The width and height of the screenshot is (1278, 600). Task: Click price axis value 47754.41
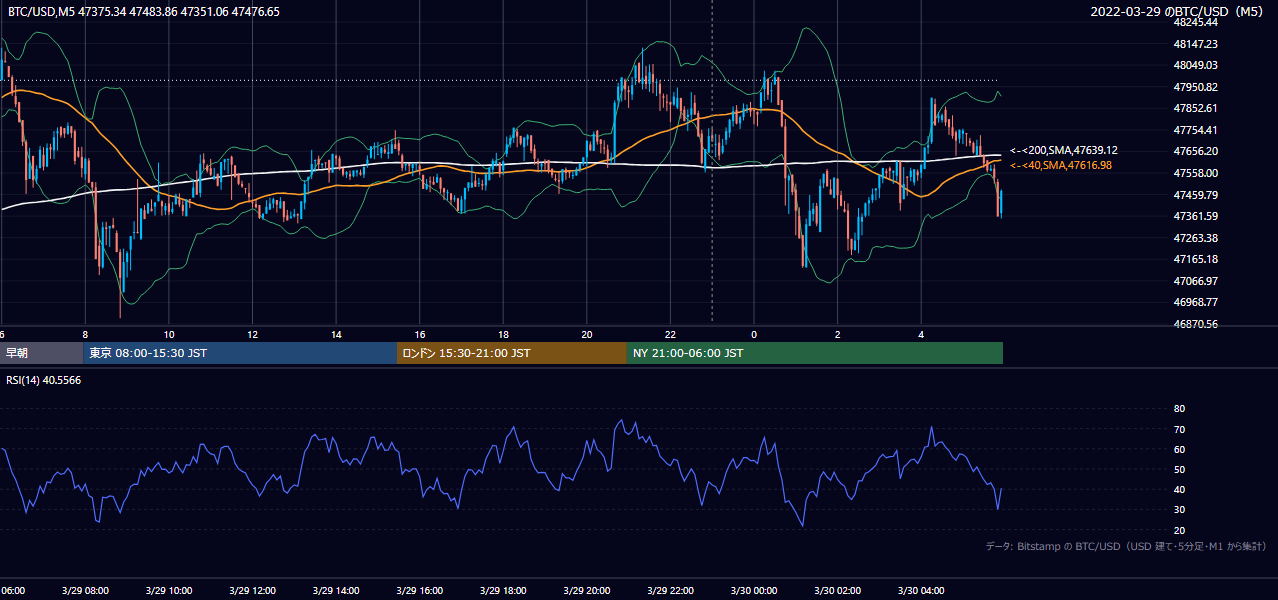click(x=1195, y=130)
